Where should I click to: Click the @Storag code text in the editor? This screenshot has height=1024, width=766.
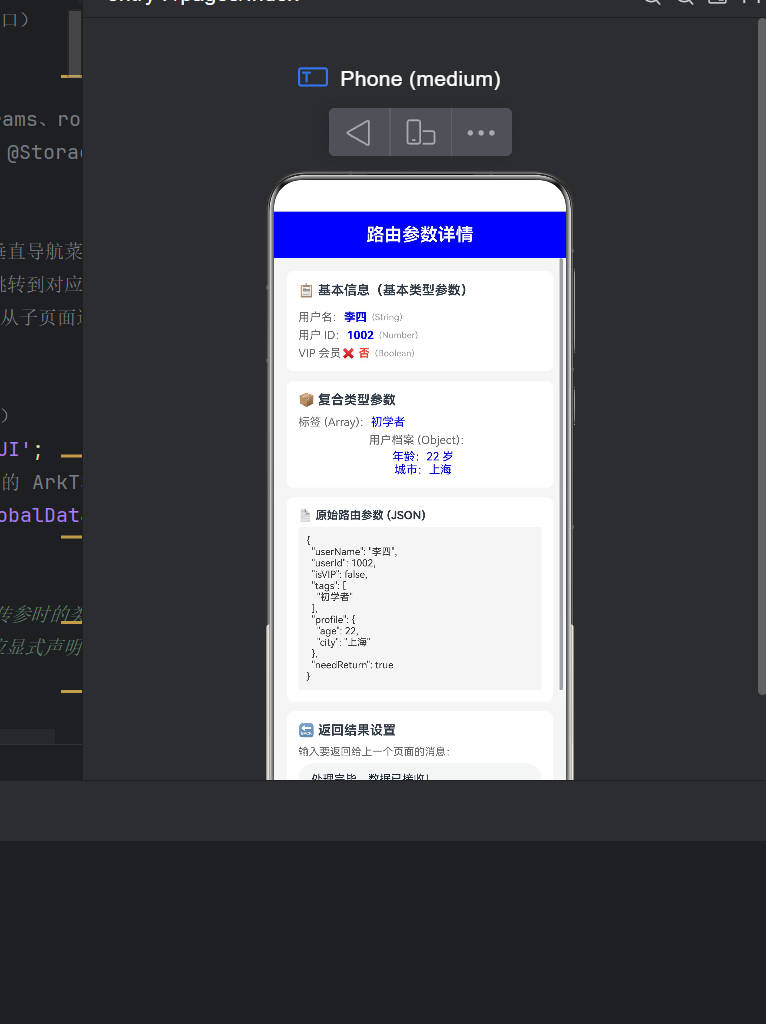point(44,153)
